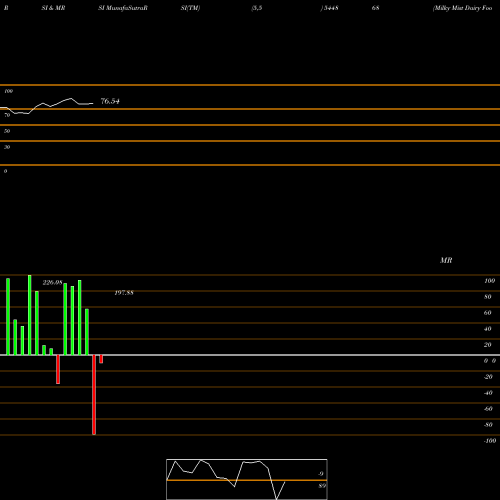
Task: Click the RSI panel's 30 axis label
Action: pos(7,147)
